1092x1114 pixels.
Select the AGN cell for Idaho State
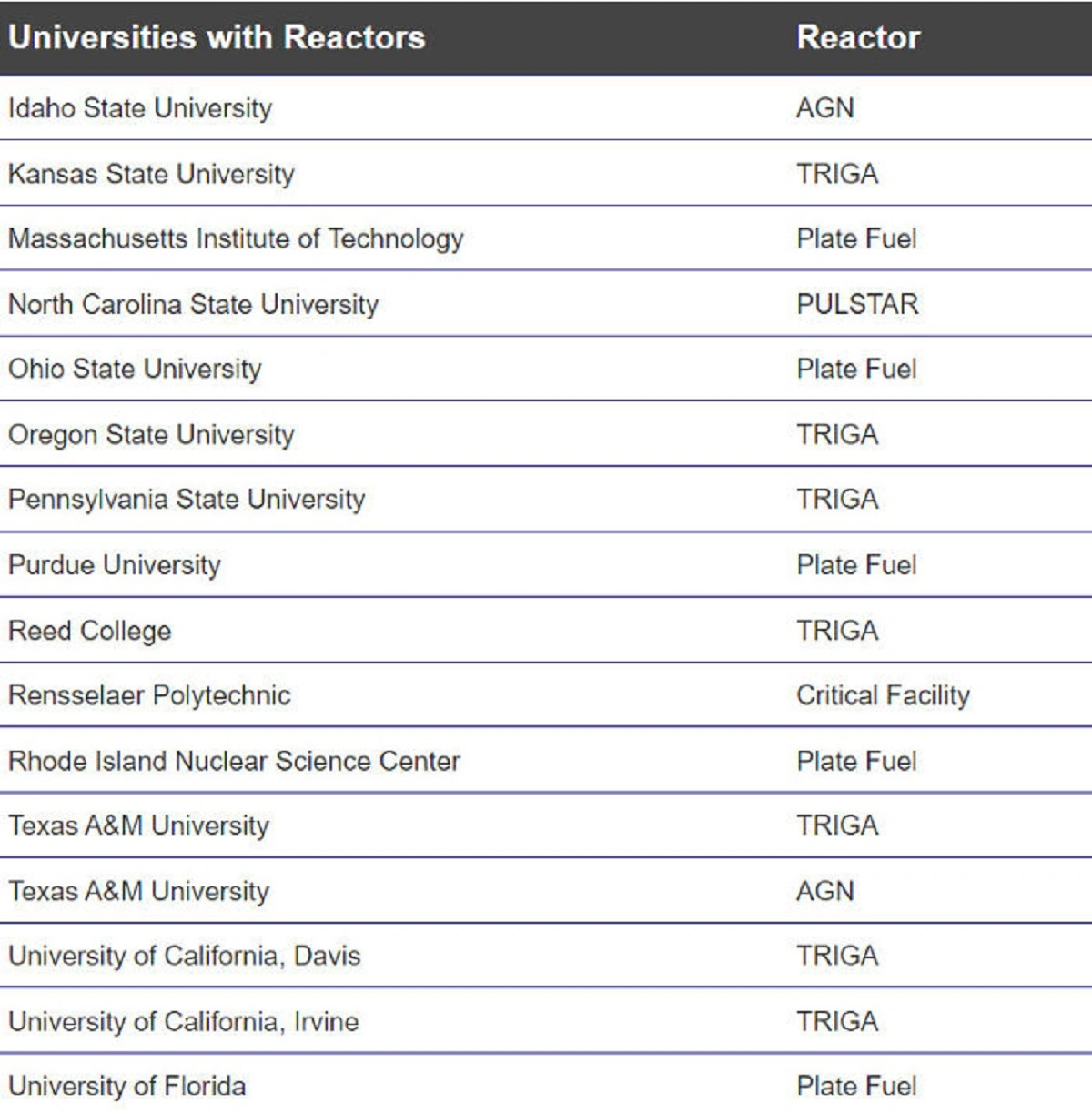pyautogui.click(x=825, y=108)
